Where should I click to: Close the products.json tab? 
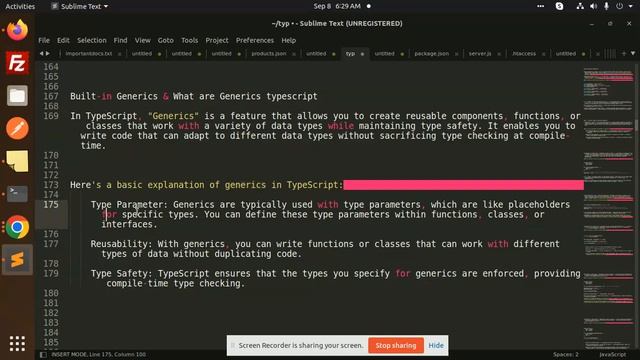click(x=294, y=54)
